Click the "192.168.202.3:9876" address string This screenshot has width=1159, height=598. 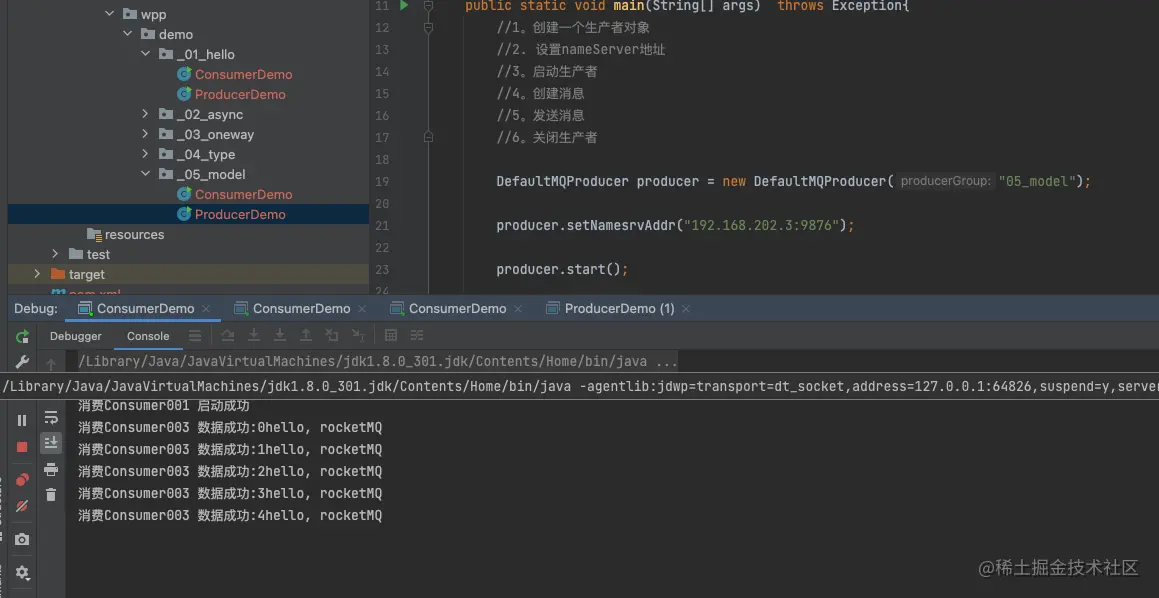pos(762,225)
